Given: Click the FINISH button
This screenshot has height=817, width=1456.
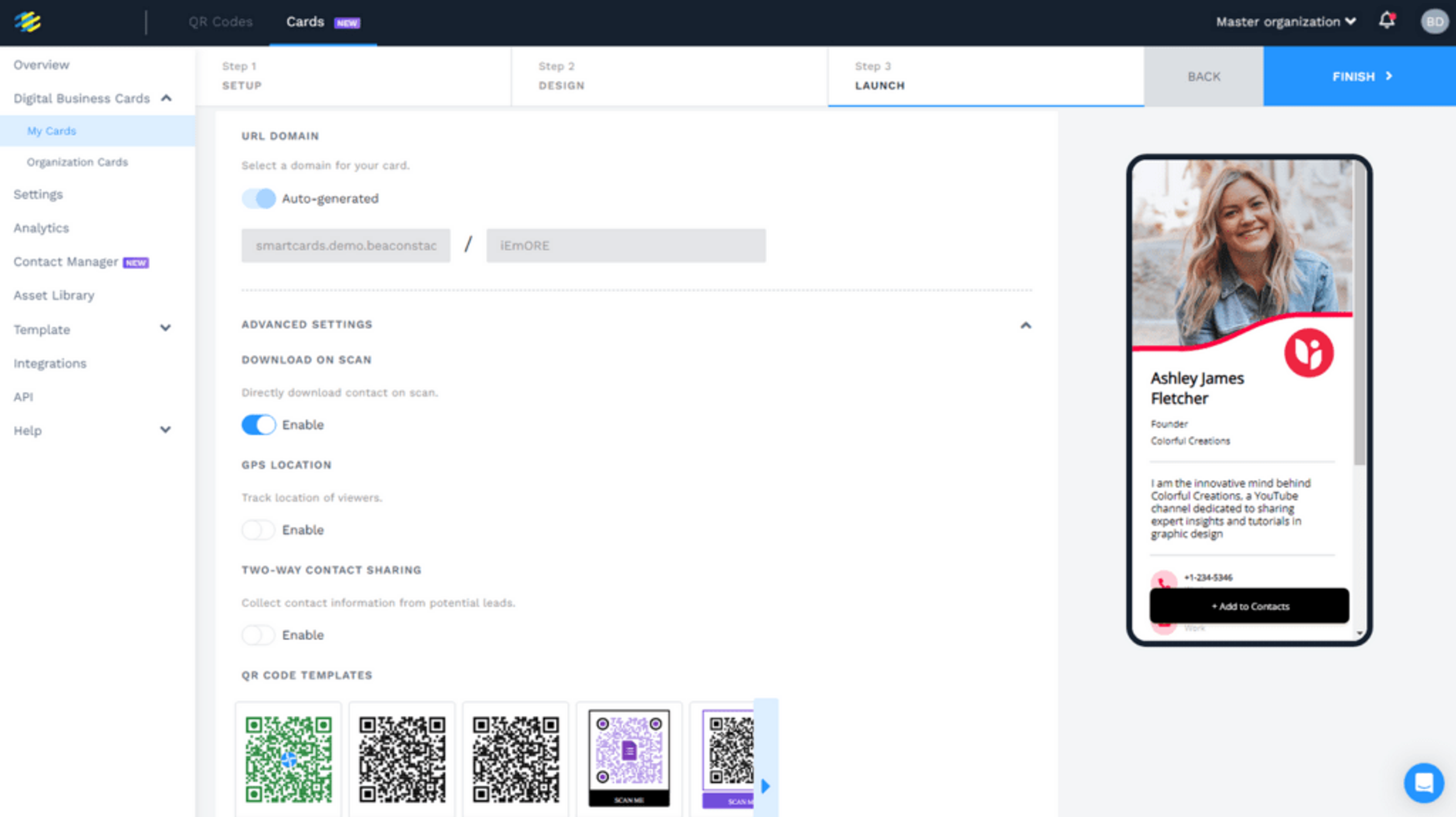Looking at the screenshot, I should point(1360,76).
